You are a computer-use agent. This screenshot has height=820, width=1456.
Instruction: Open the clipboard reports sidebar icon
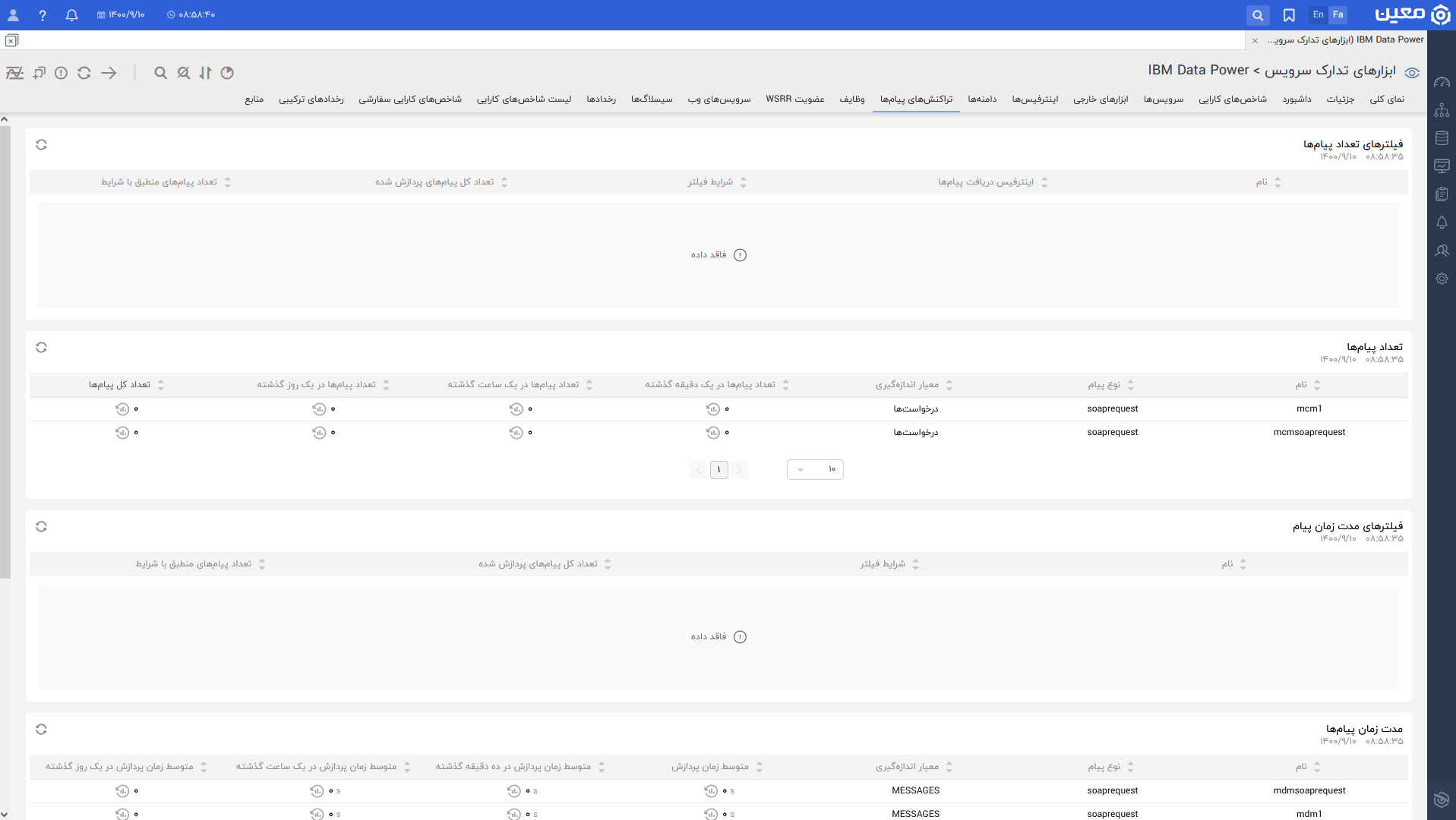coord(1442,194)
